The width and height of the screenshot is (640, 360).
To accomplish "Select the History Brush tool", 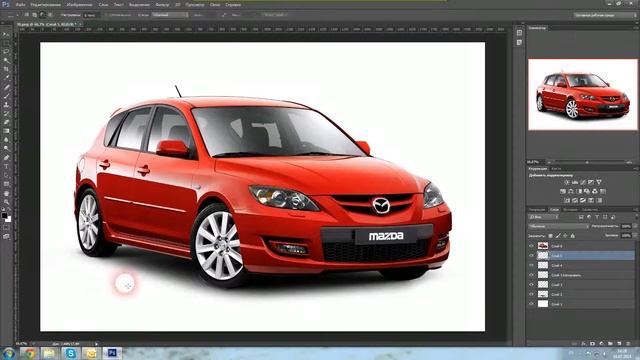I will point(6,113).
